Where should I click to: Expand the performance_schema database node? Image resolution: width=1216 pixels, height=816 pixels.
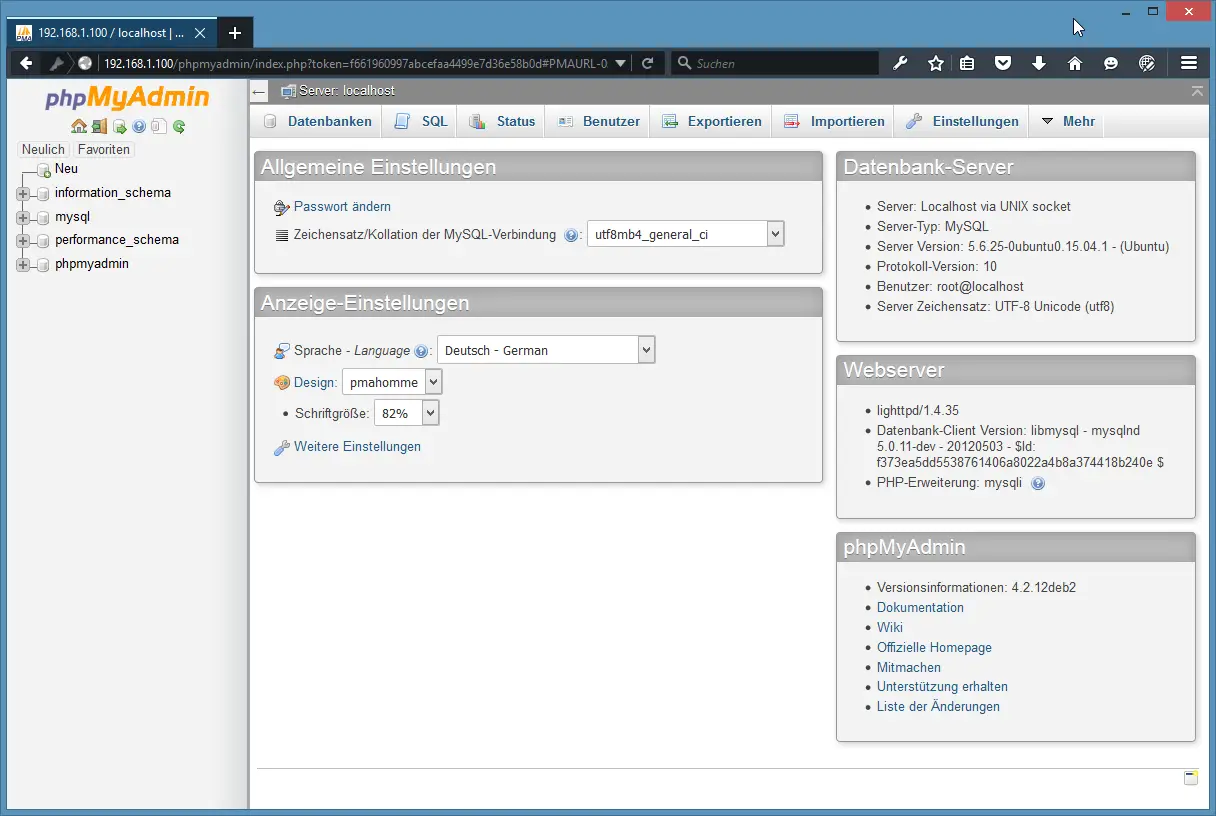coord(23,240)
